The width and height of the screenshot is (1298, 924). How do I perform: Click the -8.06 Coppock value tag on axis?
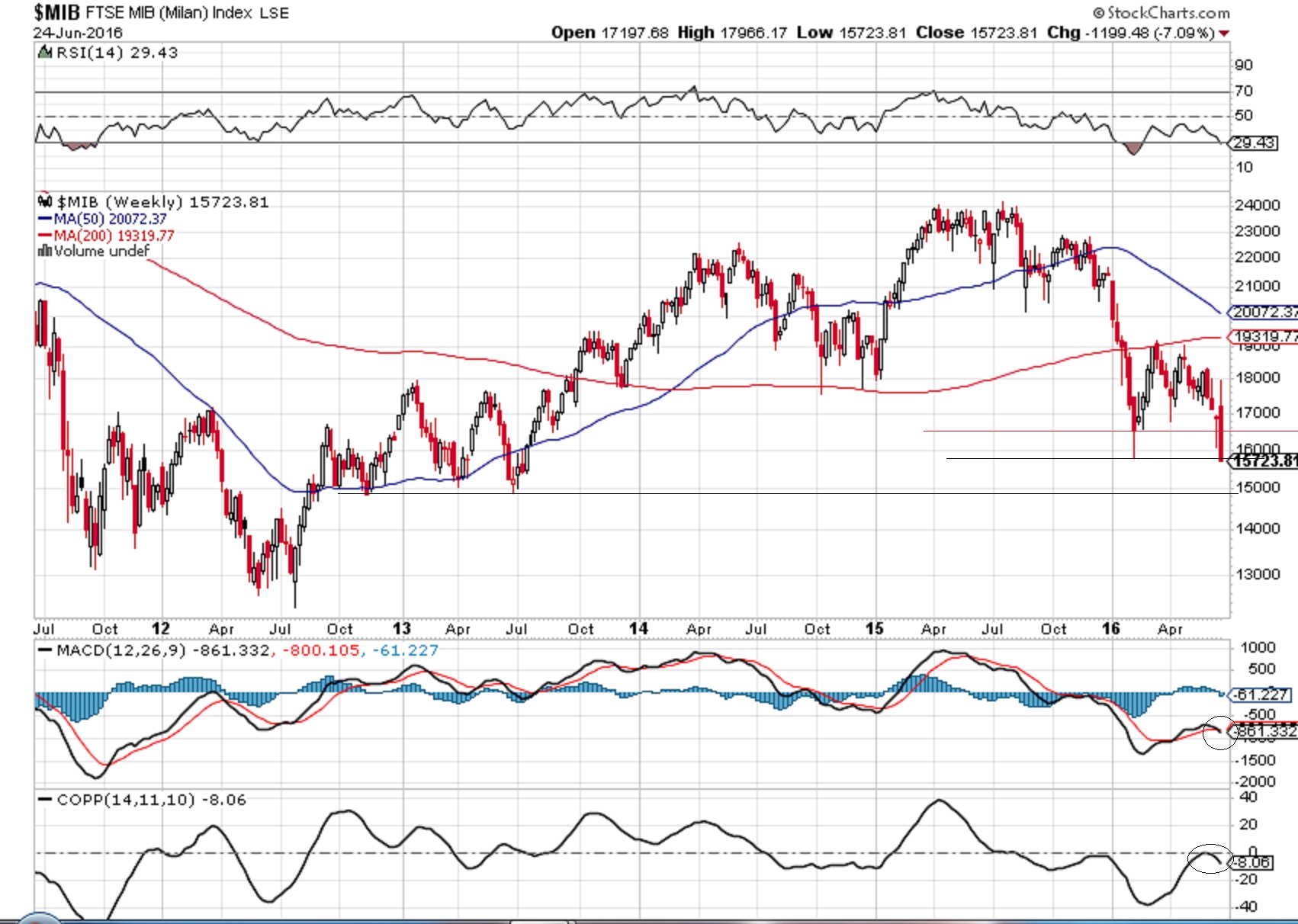coord(1251,862)
